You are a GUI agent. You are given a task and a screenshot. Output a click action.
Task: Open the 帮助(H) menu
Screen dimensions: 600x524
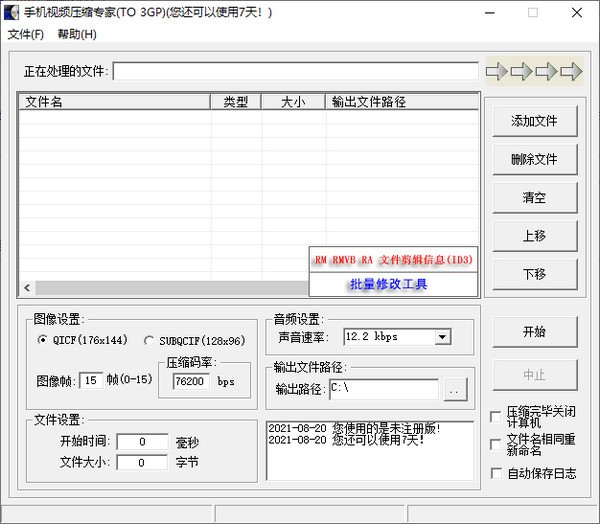(x=77, y=34)
